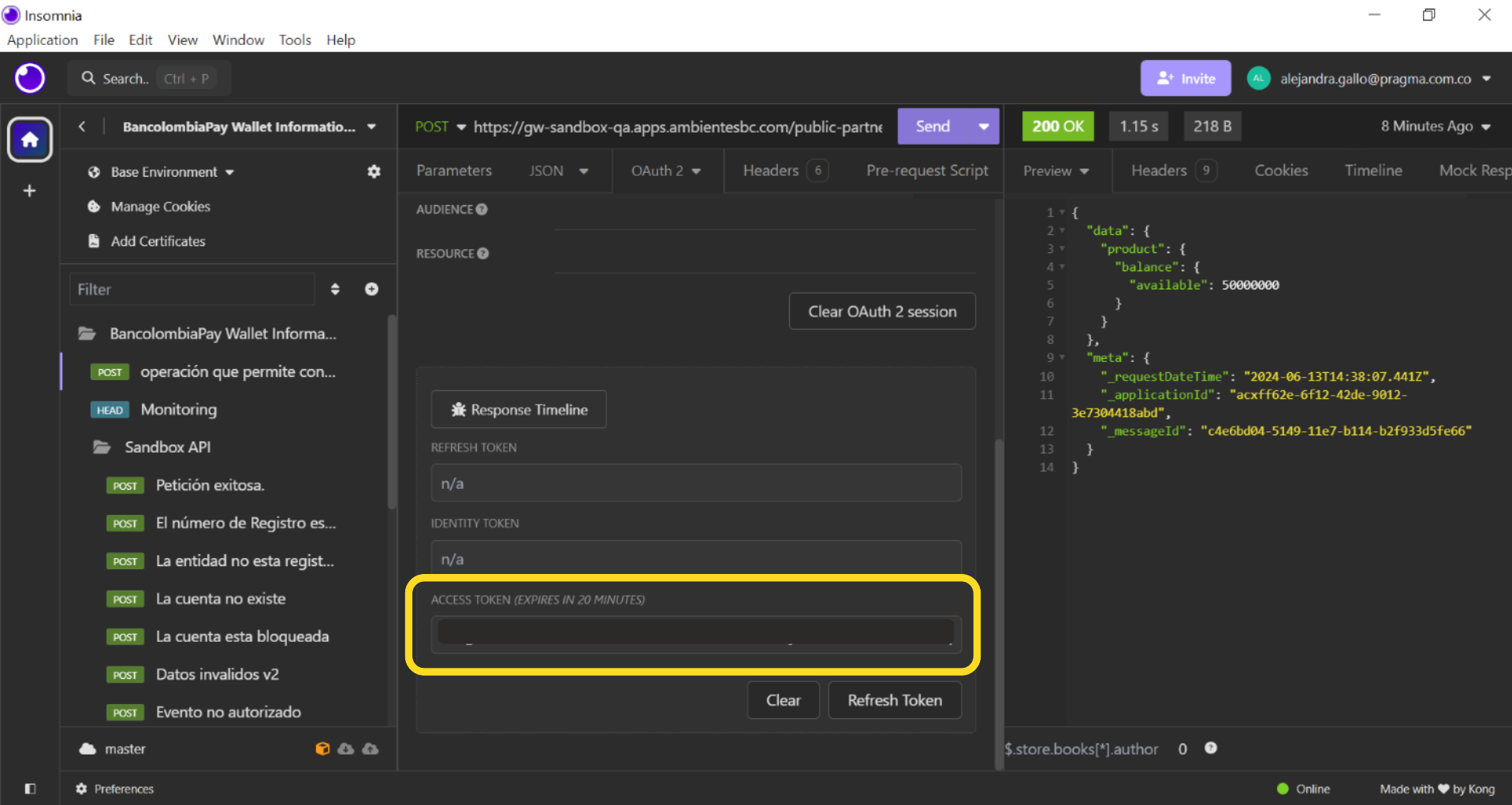1512x805 pixels.
Task: Click the JSONPath response filter field
Action: pos(1083,749)
